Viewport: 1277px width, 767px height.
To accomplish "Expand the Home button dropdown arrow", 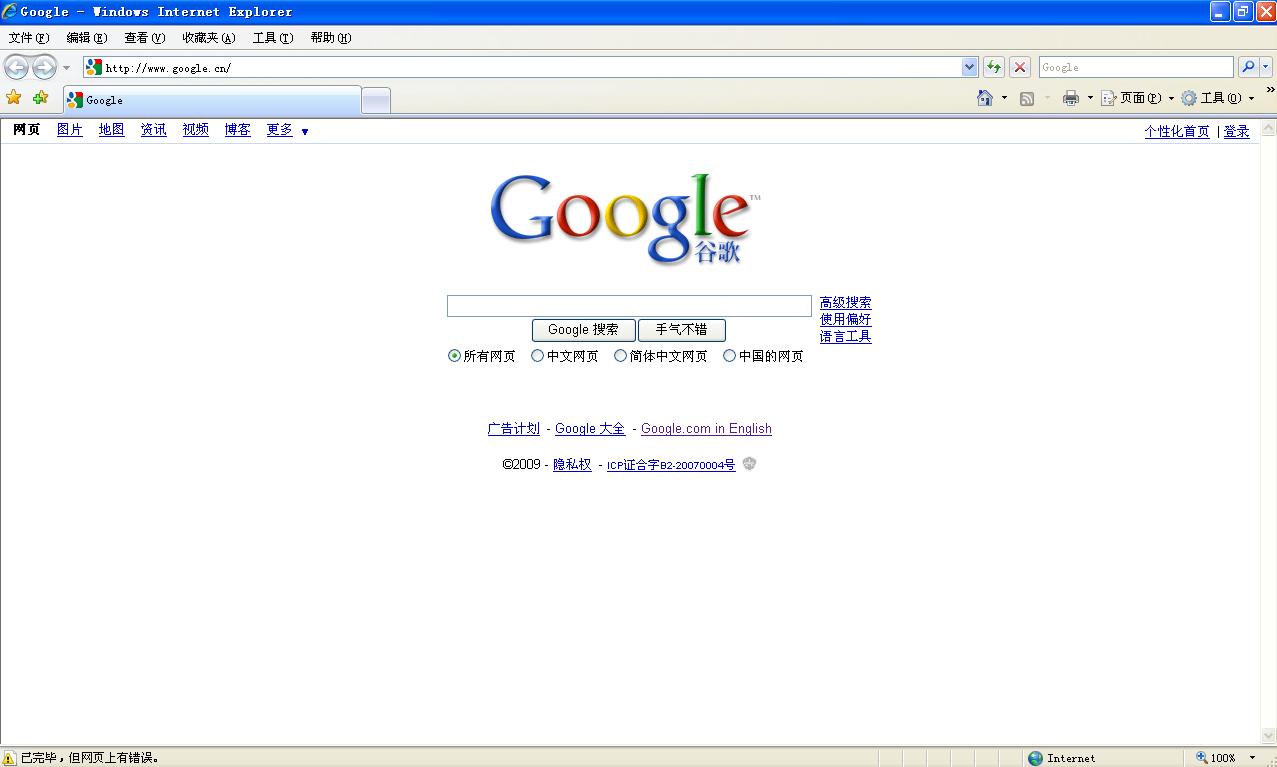I will pyautogui.click(x=1004, y=98).
